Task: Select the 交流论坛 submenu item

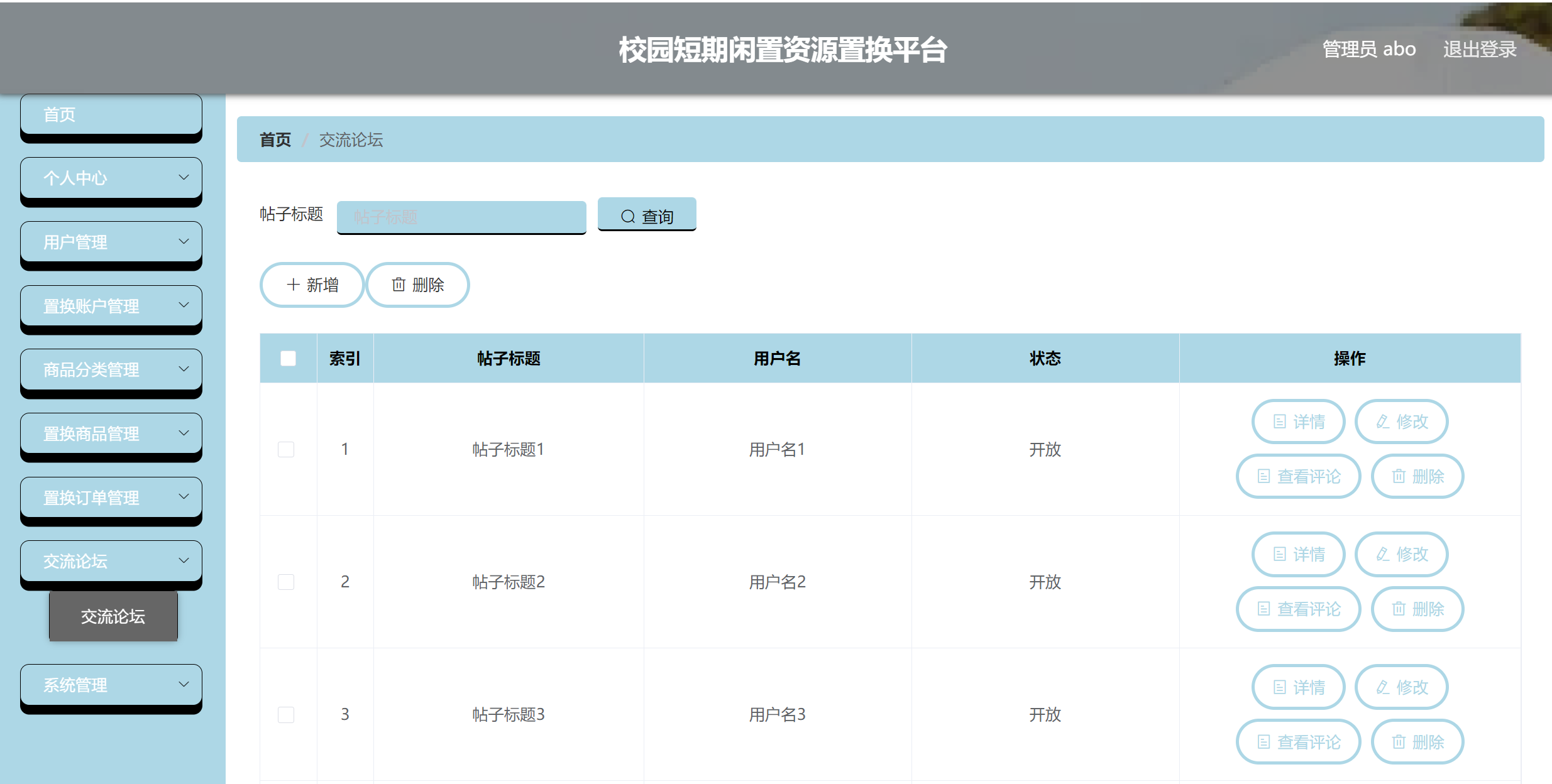Action: pos(113,616)
